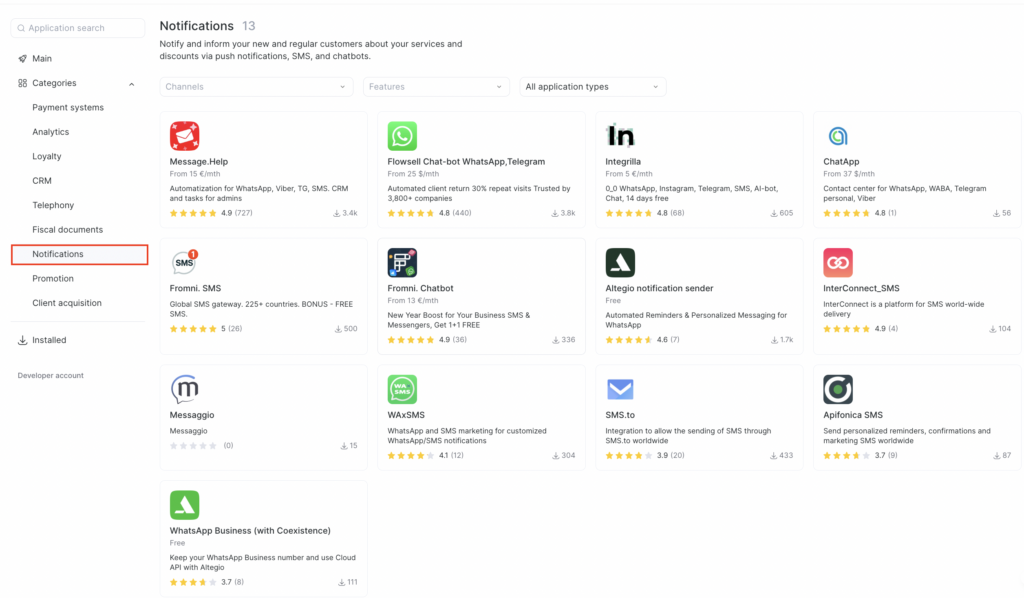Click the Message.Help red envelope app icon
Viewport: 1024px width, 598px height.
pyautogui.click(x=184, y=136)
